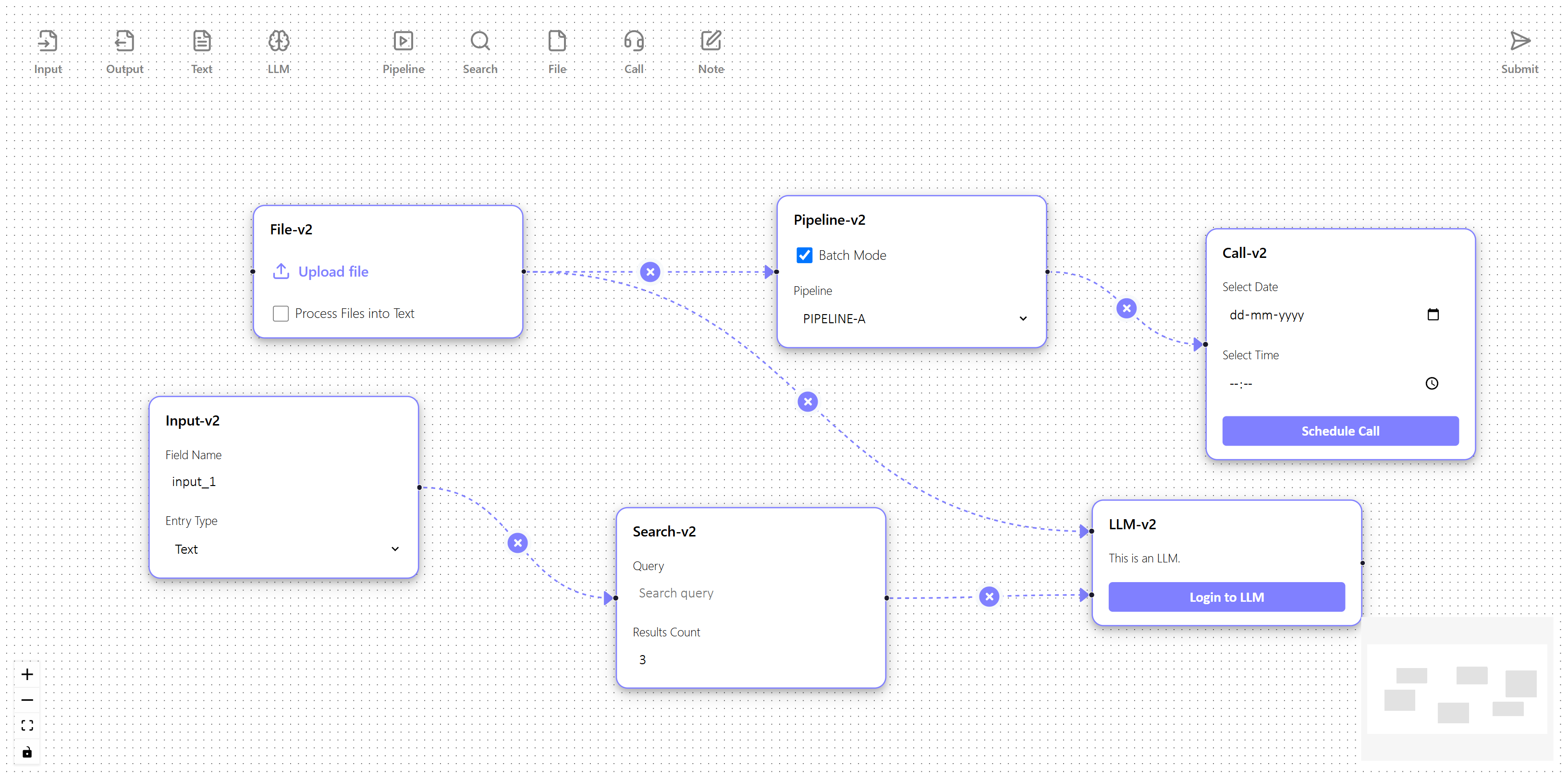This screenshot has width=1568, height=779.
Task: Click the Upload file link
Action: click(x=332, y=272)
